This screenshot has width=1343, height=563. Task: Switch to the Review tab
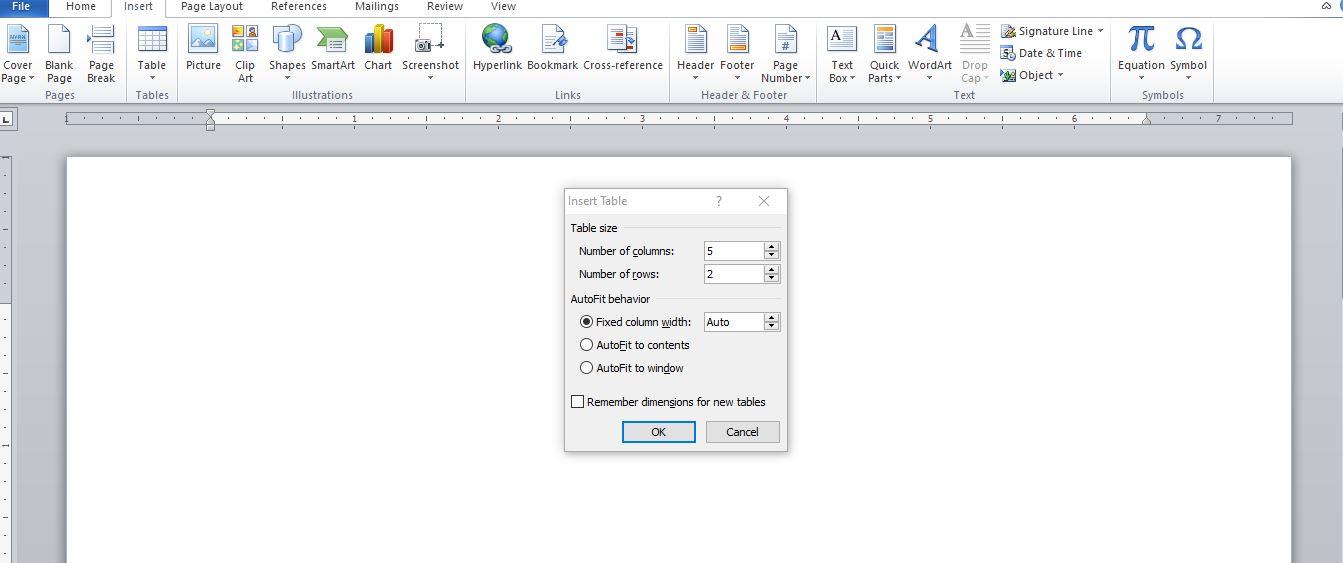(445, 7)
